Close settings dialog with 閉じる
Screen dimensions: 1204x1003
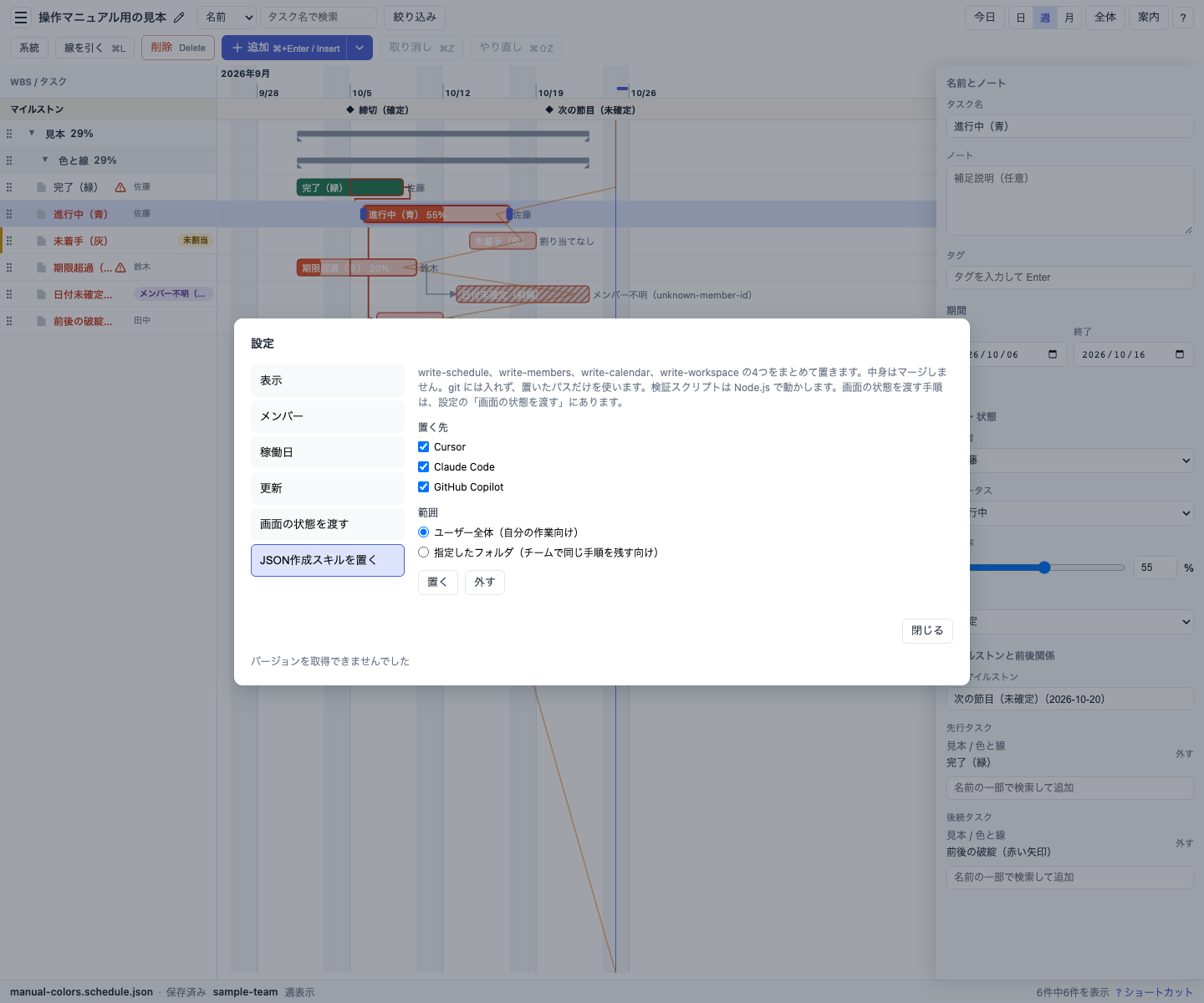(927, 630)
